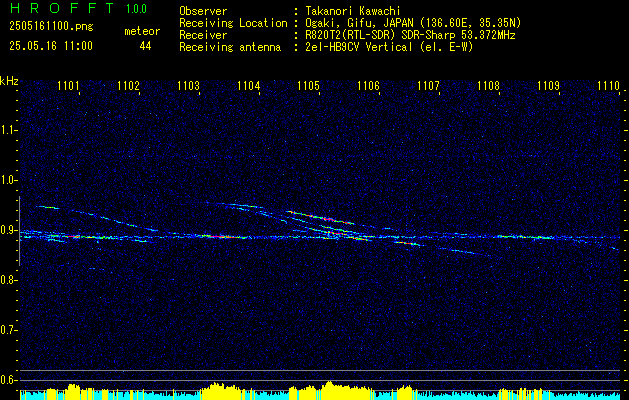Click the 1102 time axis marker
Viewport: 629px width, 400px height.
tap(128, 85)
